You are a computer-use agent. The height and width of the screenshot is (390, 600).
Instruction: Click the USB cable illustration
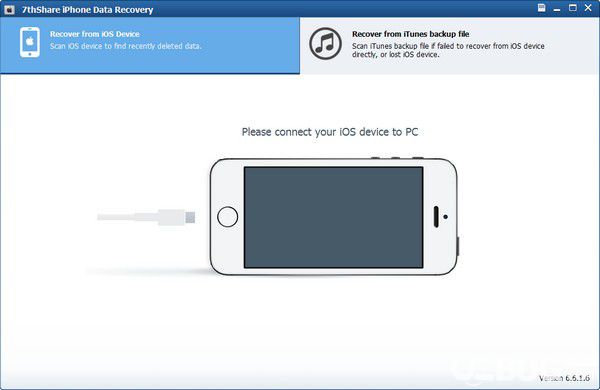(x=146, y=217)
